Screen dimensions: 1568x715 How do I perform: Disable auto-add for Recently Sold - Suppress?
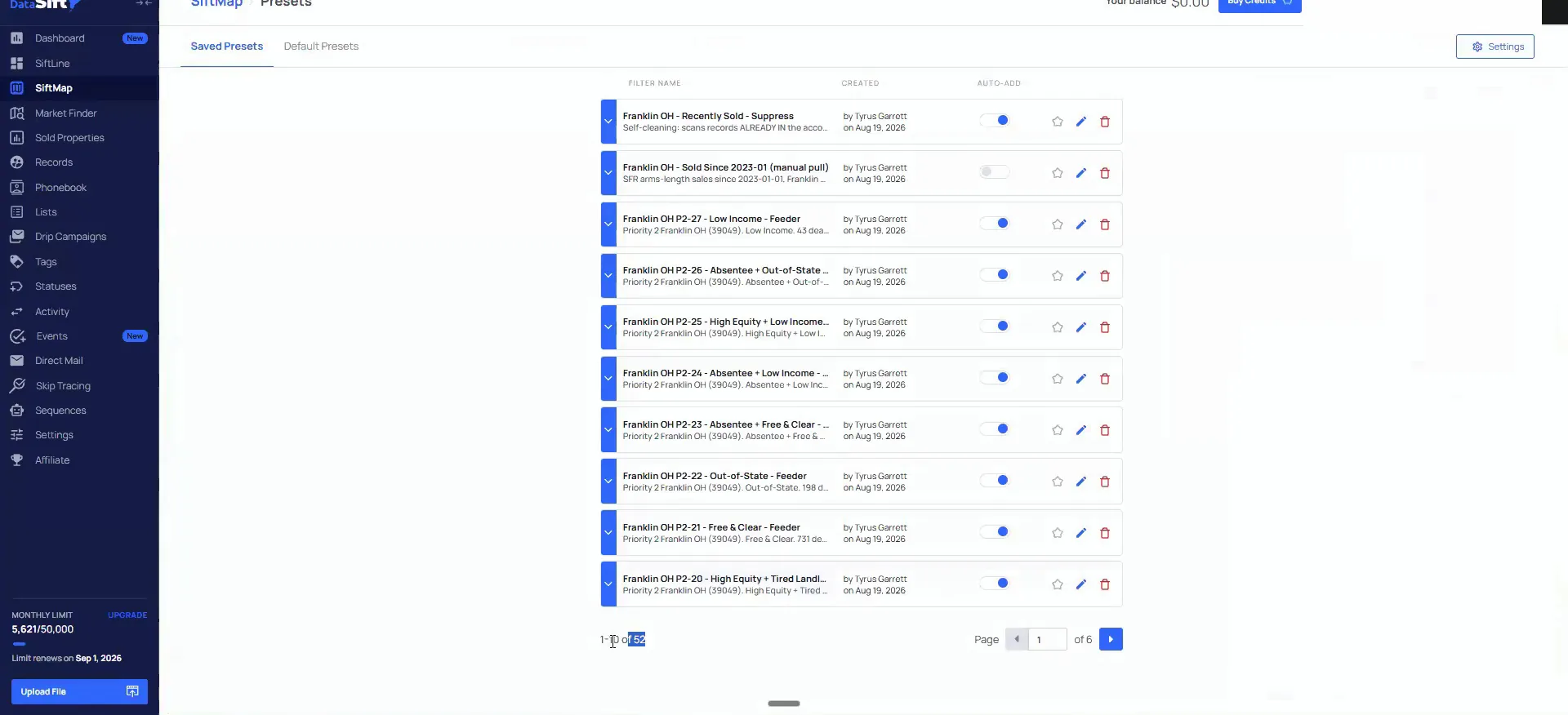(x=995, y=121)
